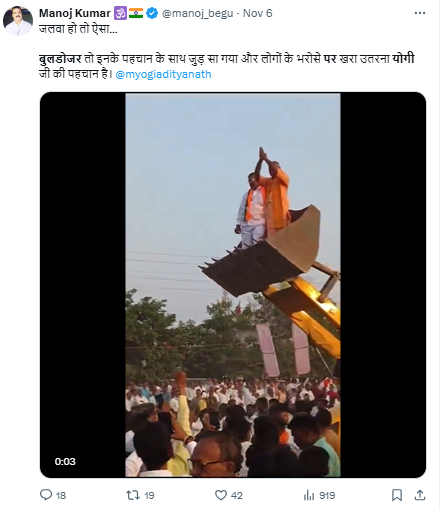Open the Nov 6 timestamp link
This screenshot has width=442, height=509.
click(257, 13)
